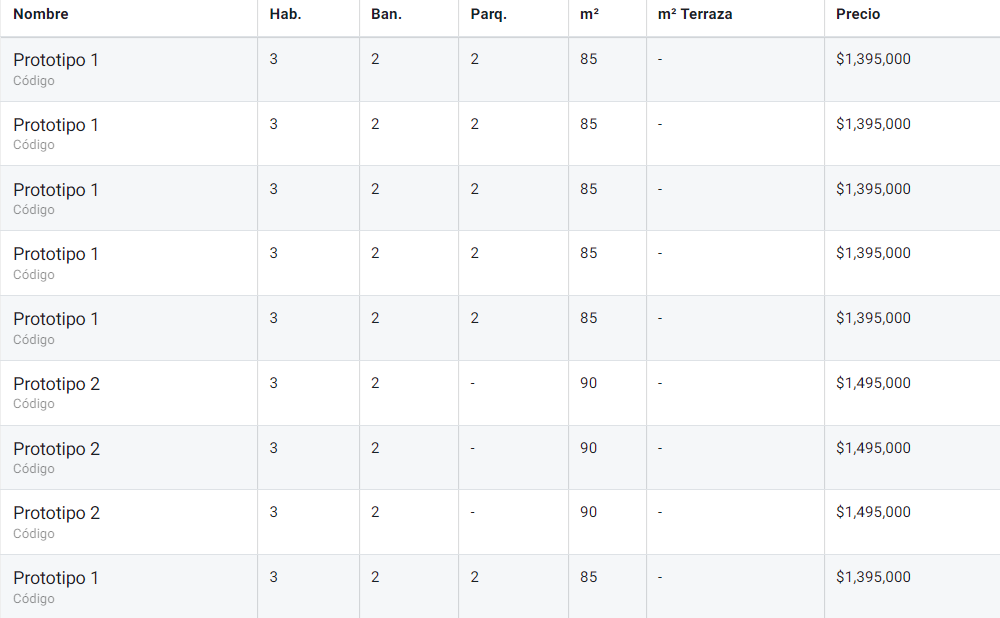Select the Parq. column header
The width and height of the screenshot is (1000, 618).
coord(489,14)
